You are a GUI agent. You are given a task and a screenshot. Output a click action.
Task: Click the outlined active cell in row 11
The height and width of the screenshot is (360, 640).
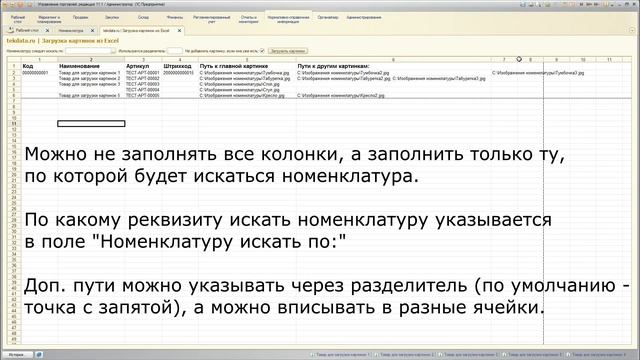[x=91, y=124]
